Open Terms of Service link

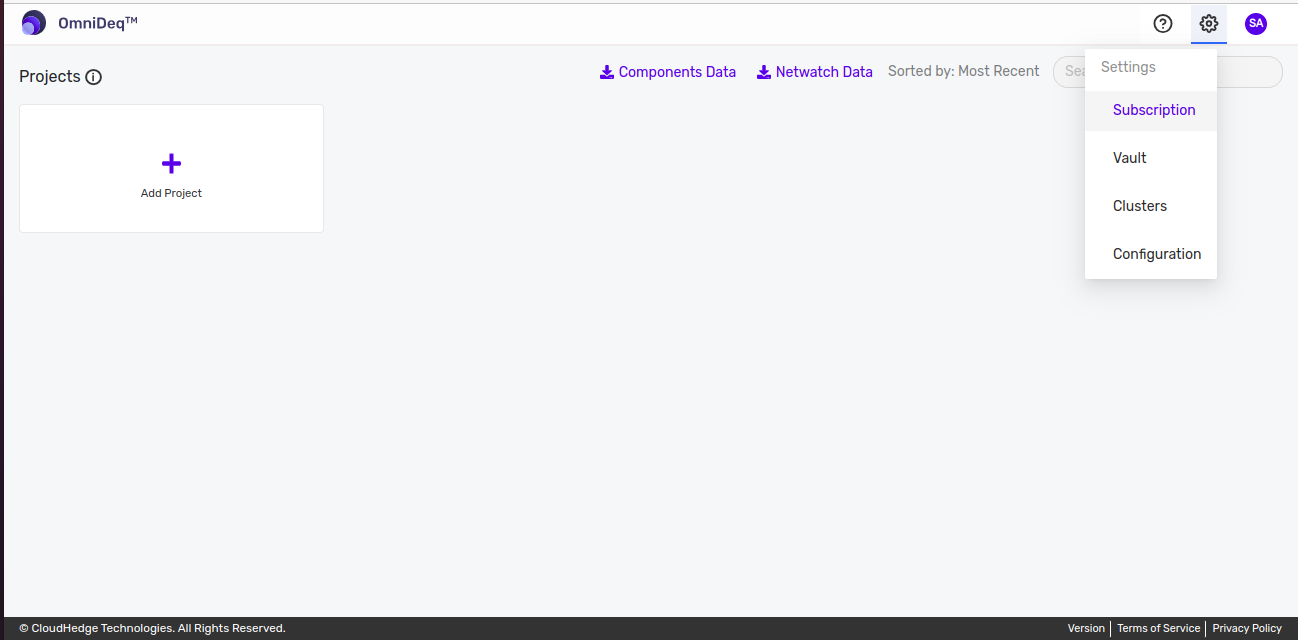tap(1158, 628)
